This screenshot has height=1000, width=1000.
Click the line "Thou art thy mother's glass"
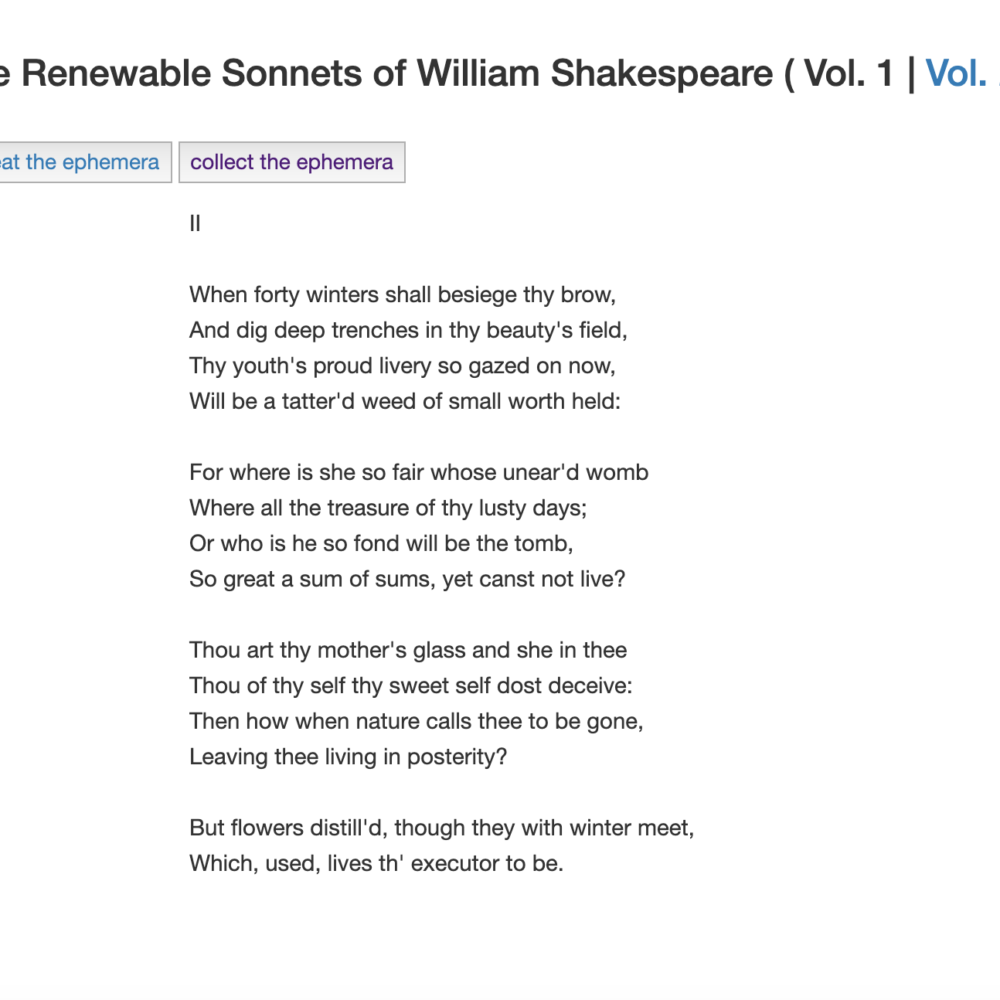[408, 650]
